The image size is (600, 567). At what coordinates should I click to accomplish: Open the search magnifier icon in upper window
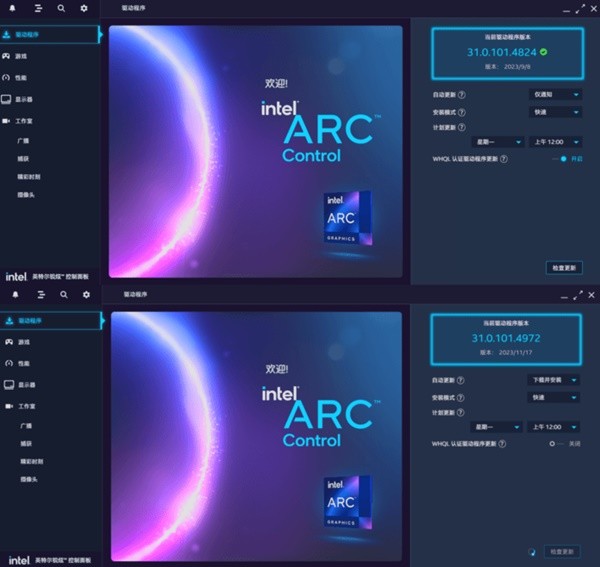tap(62, 8)
